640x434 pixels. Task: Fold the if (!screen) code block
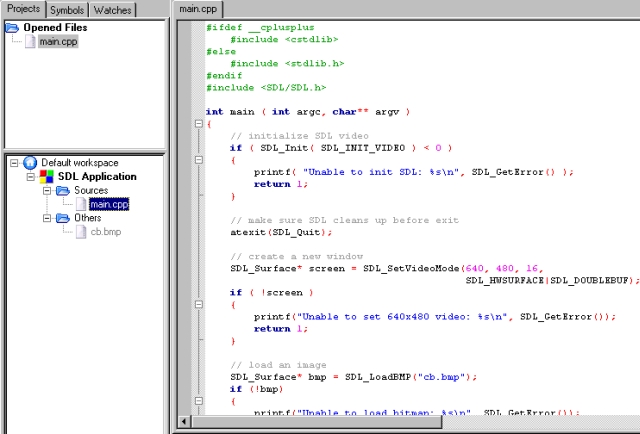click(x=198, y=304)
